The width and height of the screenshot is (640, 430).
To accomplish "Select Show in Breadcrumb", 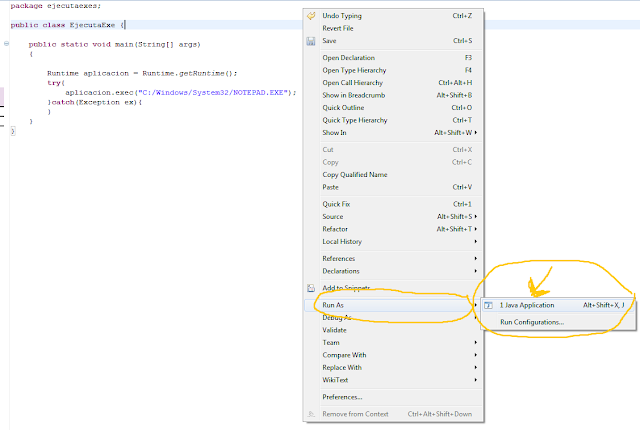I will tap(393, 95).
